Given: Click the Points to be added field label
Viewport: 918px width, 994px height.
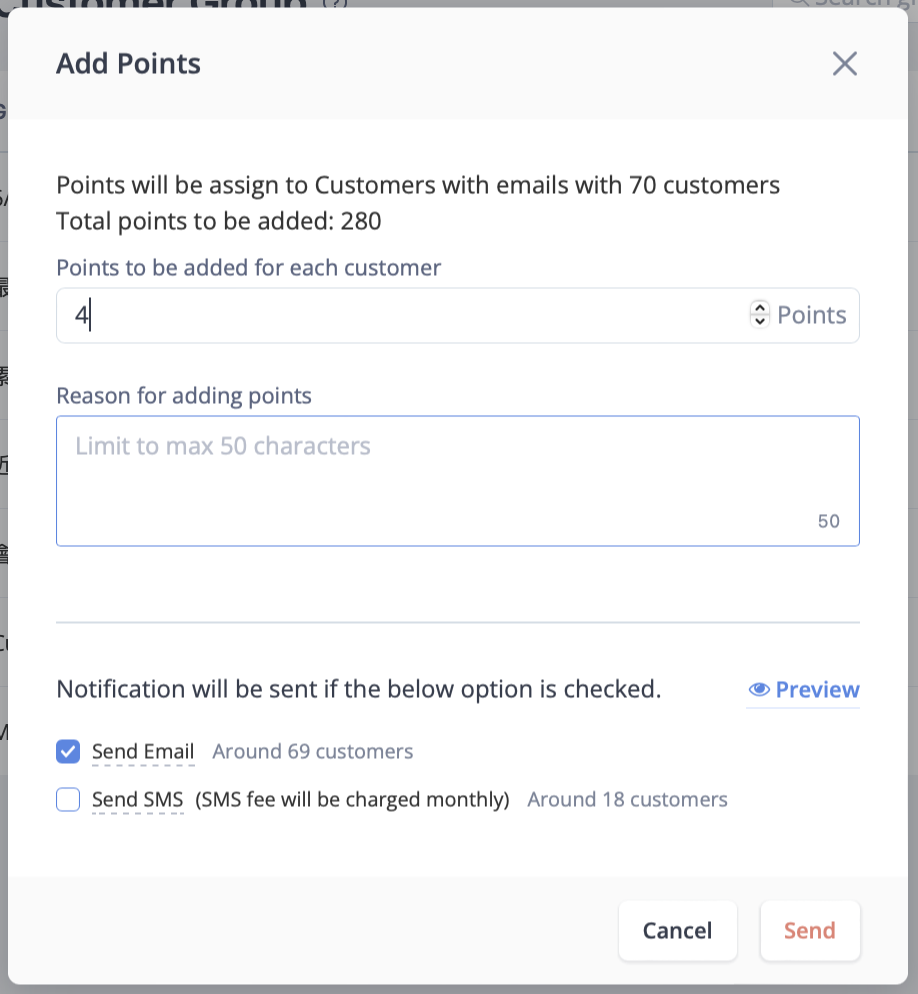Looking at the screenshot, I should (249, 268).
